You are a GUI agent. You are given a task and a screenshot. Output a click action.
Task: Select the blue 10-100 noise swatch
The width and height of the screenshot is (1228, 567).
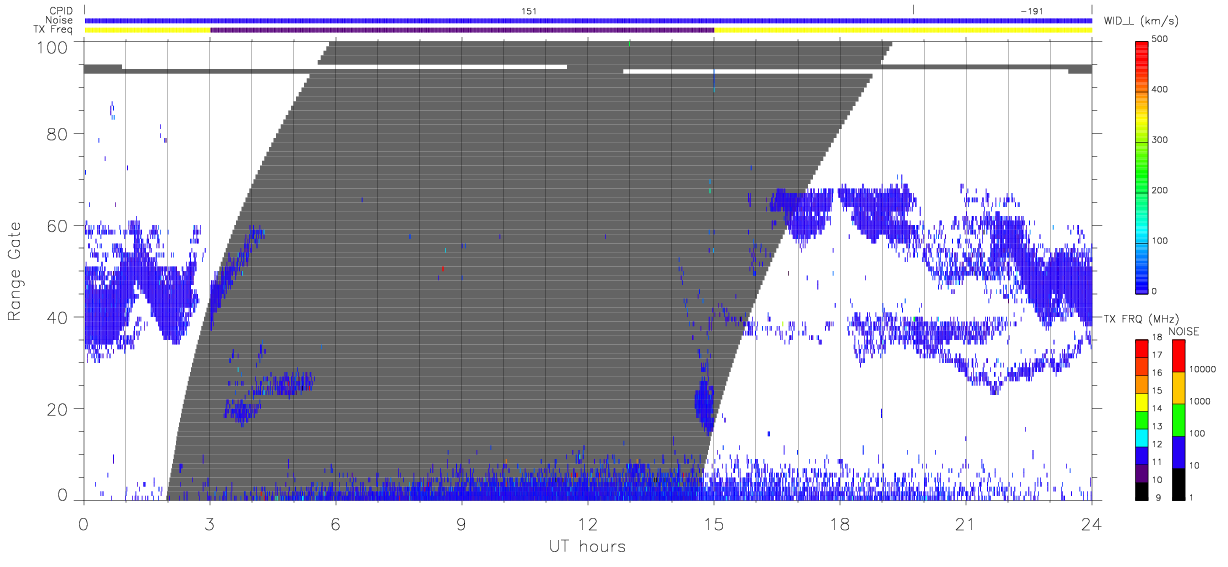click(1179, 452)
